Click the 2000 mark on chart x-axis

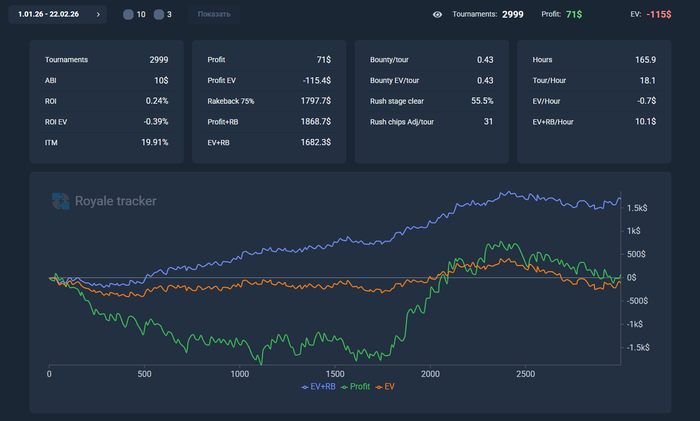pyautogui.click(x=431, y=374)
